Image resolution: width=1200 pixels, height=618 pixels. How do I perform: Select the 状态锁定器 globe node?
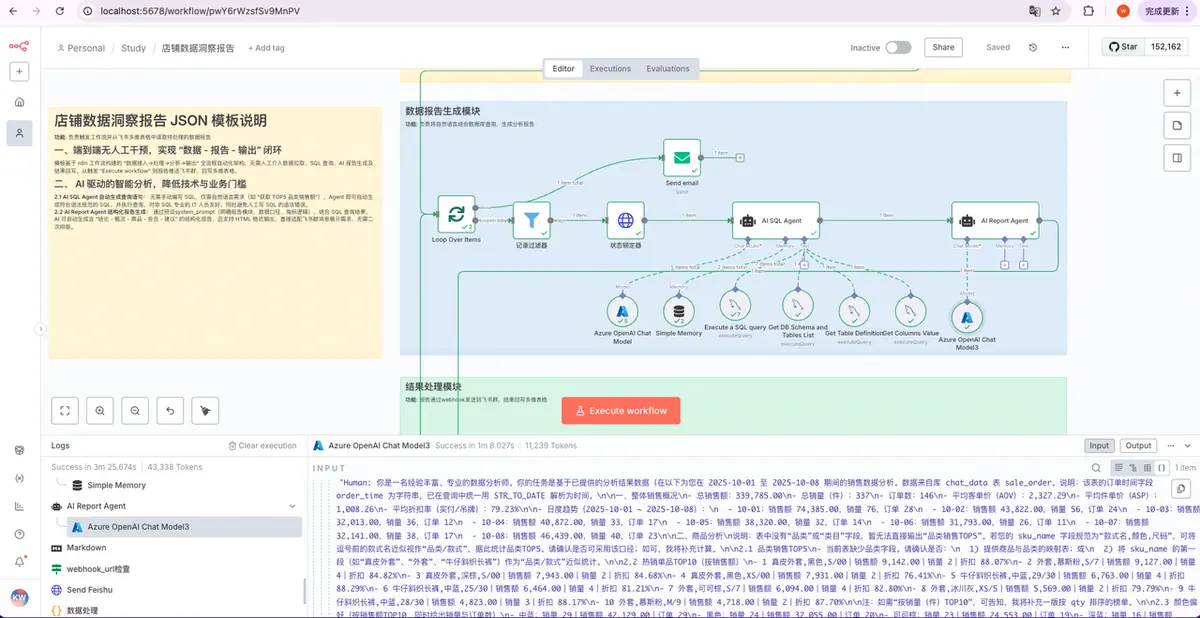pos(626,220)
